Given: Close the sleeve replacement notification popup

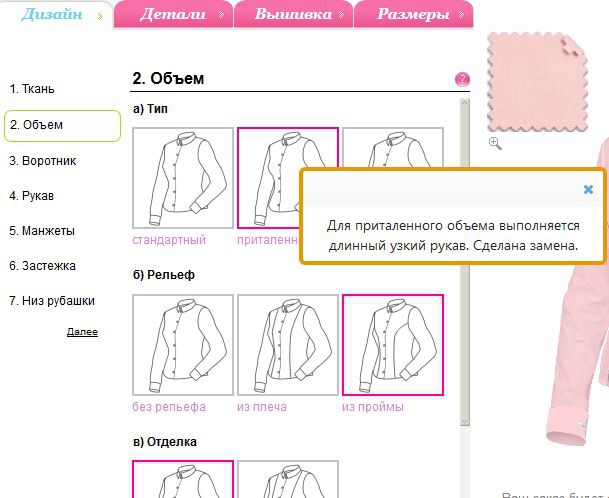Looking at the screenshot, I should click(588, 189).
